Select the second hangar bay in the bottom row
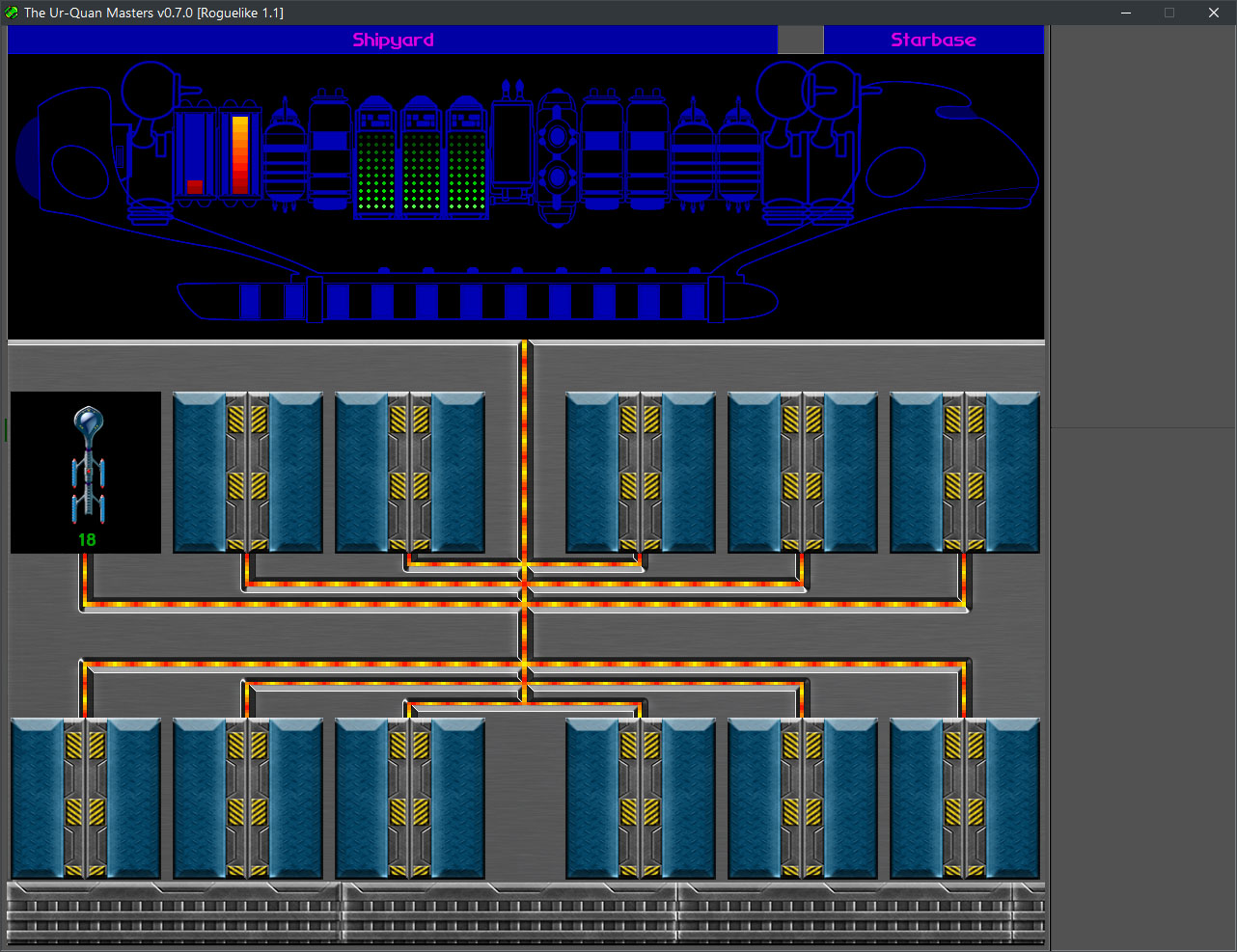 [x=248, y=799]
